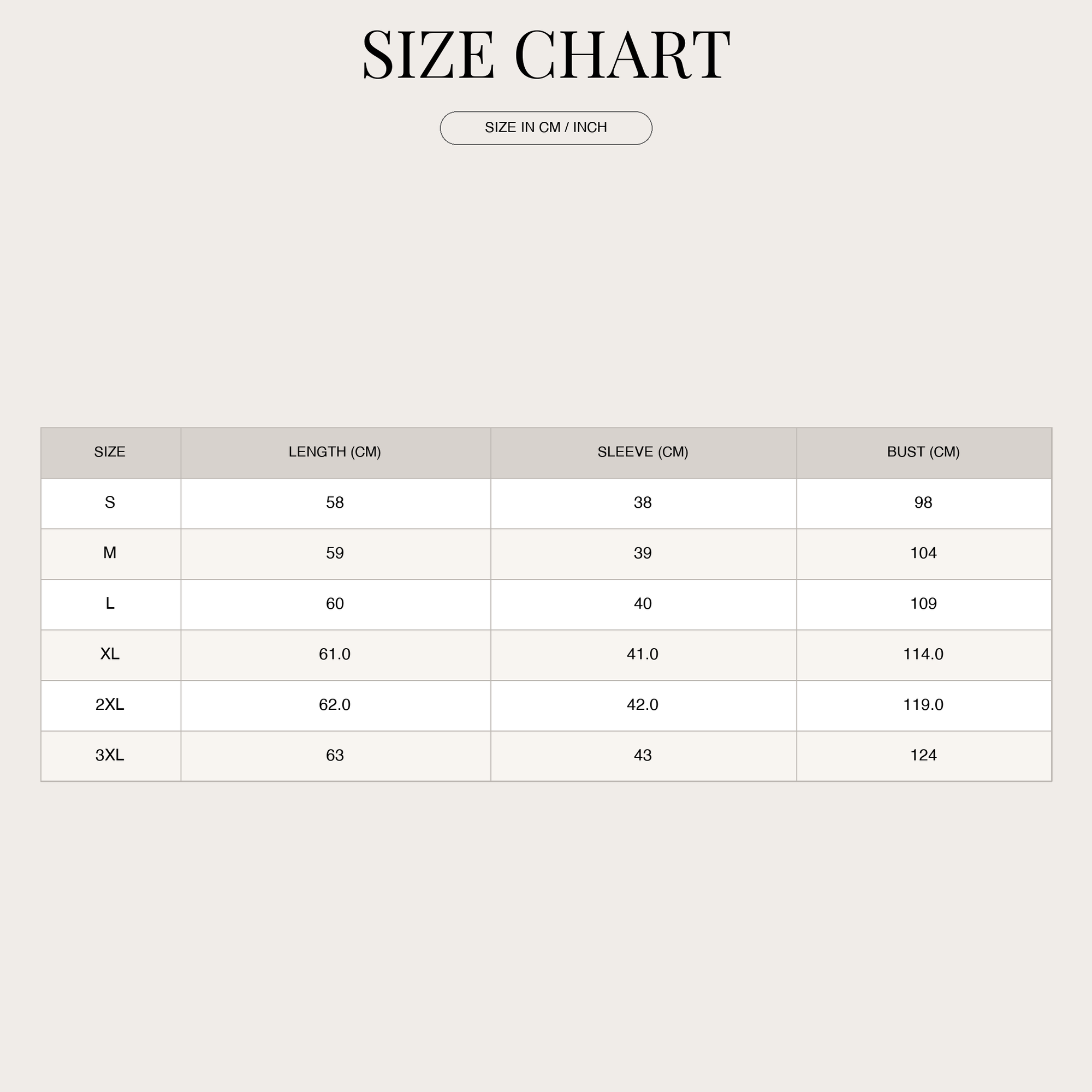Click the SIZE IN CM / INCH button
The image size is (1092, 1092).
coord(546,128)
